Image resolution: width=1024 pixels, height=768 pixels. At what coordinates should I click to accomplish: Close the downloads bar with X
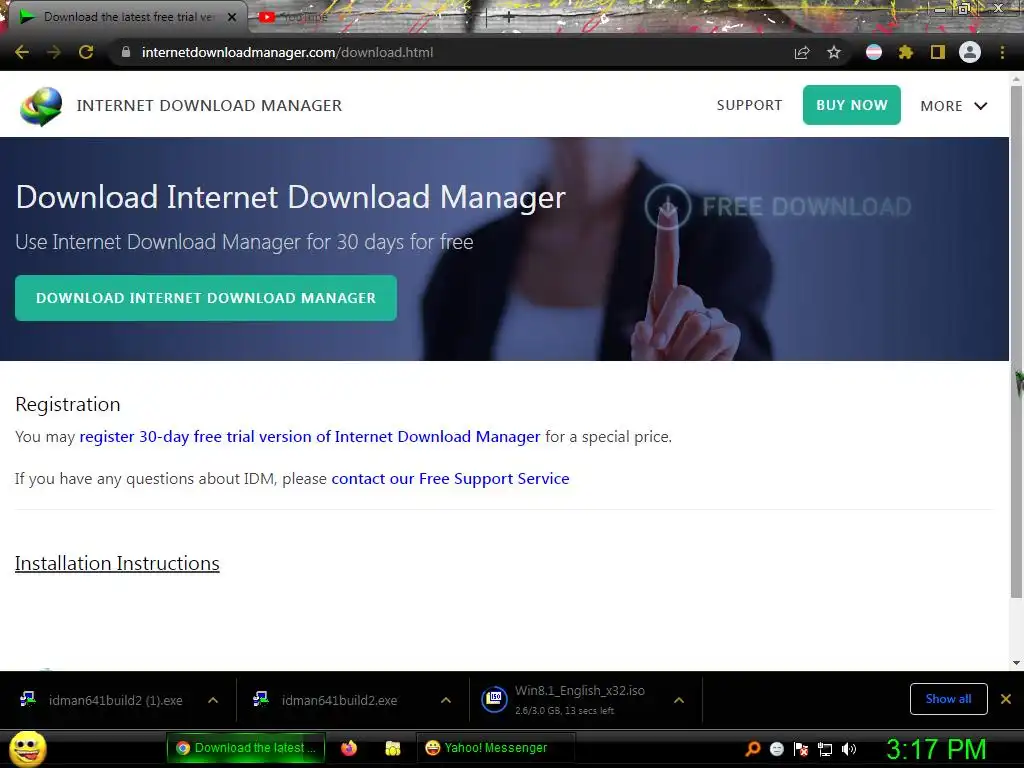[1006, 699]
